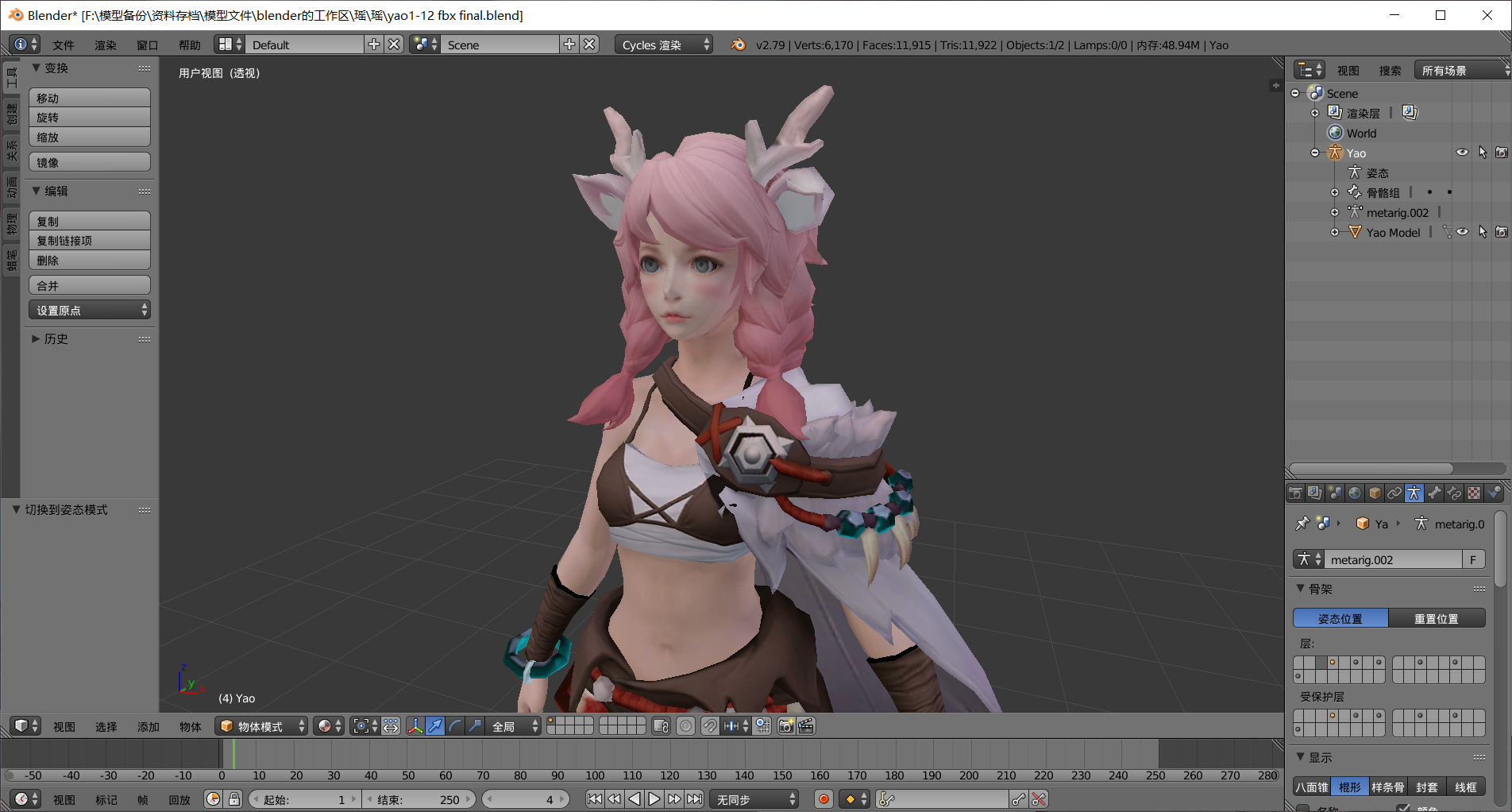1512x812 pixels.
Task: Toggle automatic keyframe record button
Action: pos(823,799)
